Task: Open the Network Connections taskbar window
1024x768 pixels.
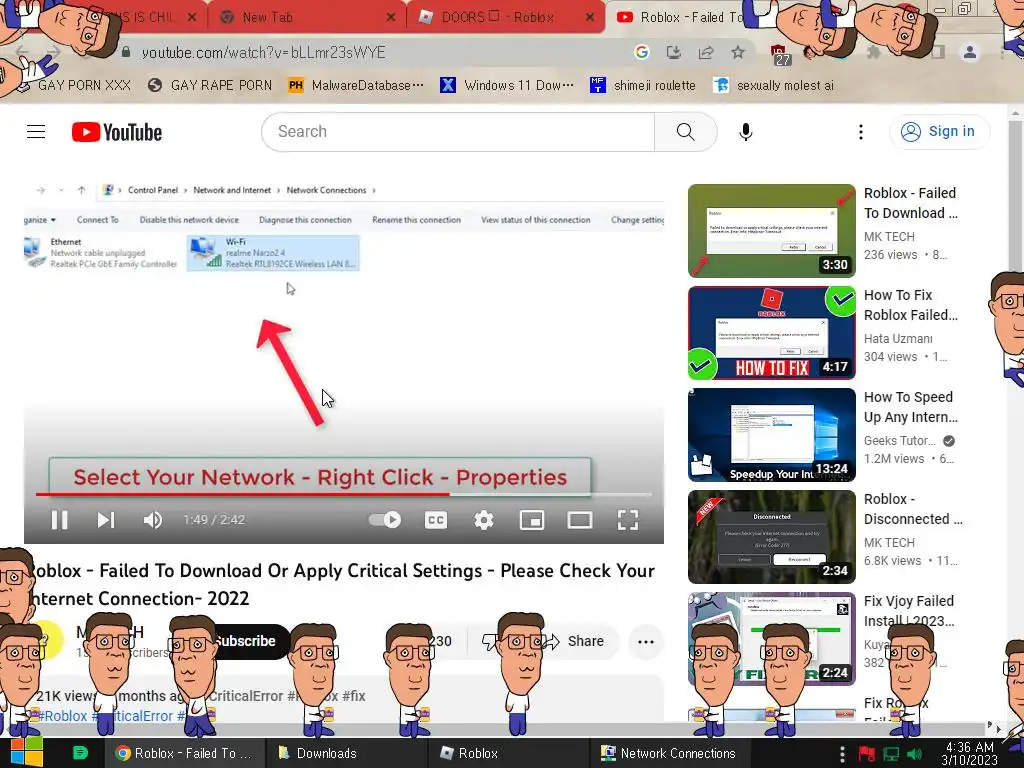Action: pyautogui.click(x=668, y=753)
